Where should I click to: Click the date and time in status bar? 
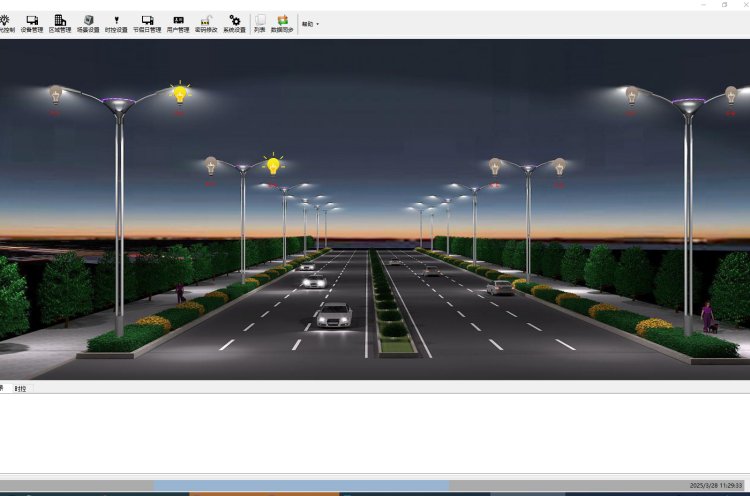coord(715,486)
